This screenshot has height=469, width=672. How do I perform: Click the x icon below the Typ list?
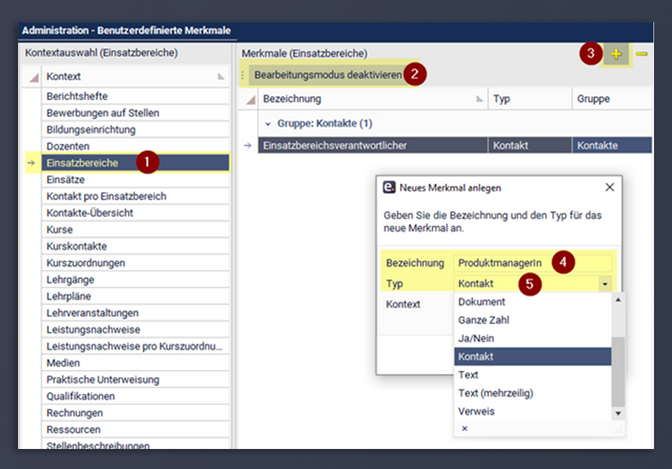tap(464, 428)
